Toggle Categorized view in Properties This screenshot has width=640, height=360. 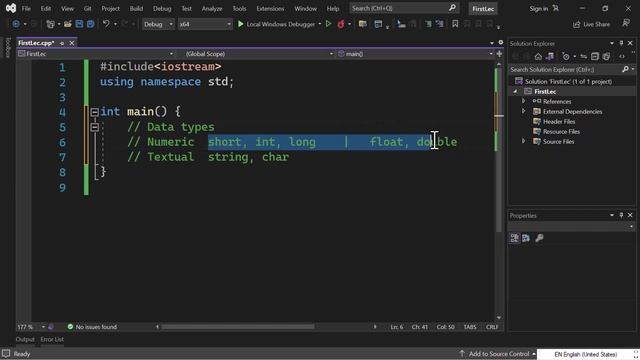(x=514, y=238)
